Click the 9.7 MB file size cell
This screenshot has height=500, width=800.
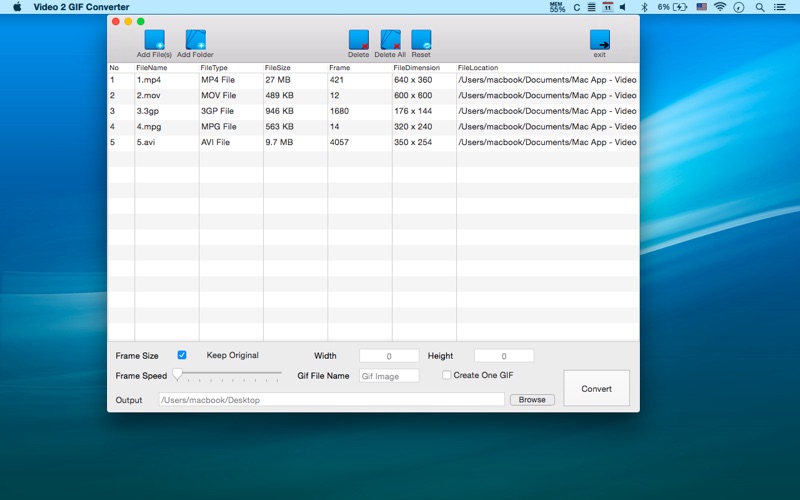tap(279, 142)
